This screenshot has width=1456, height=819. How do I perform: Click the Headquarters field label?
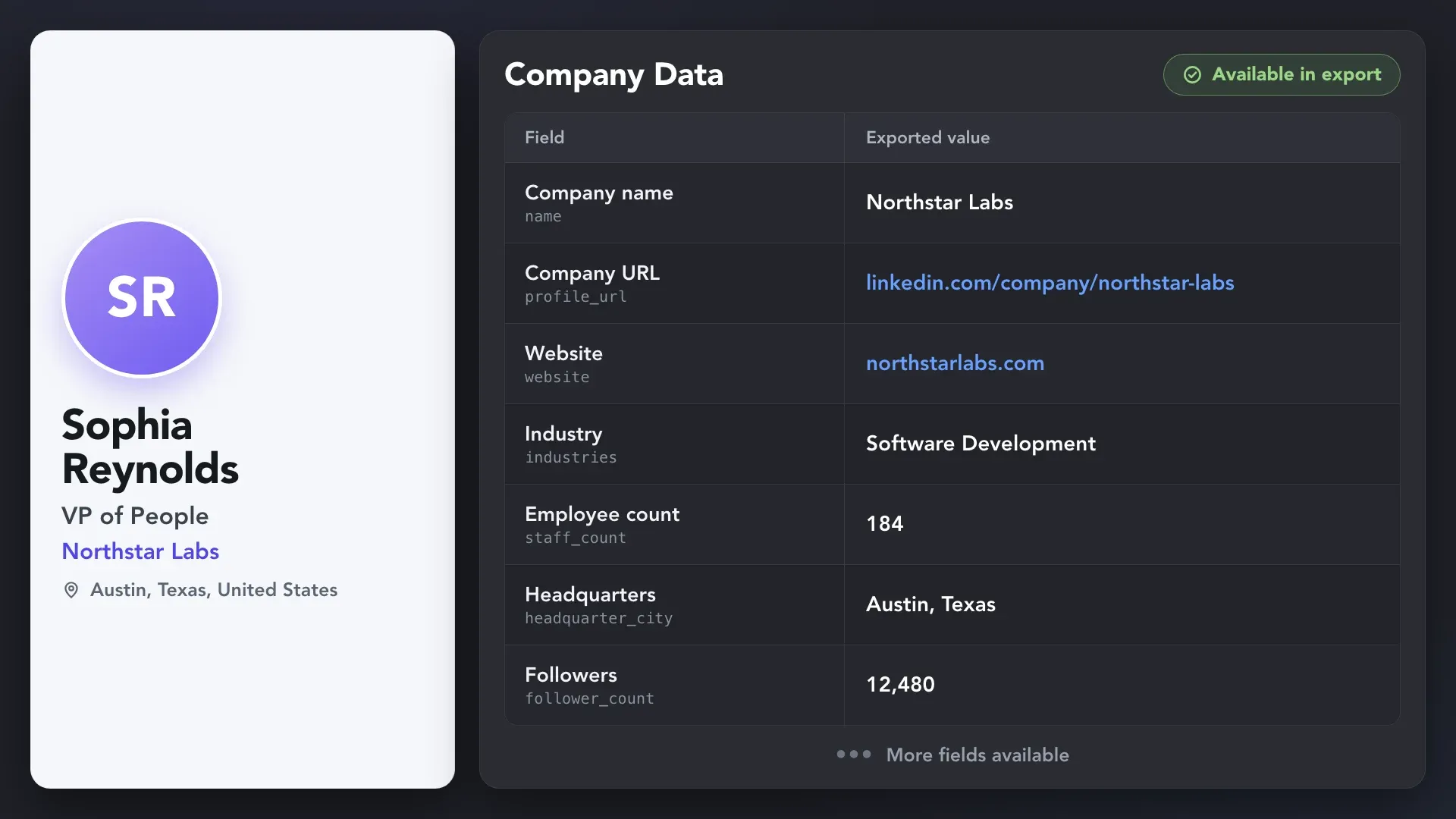tap(590, 595)
